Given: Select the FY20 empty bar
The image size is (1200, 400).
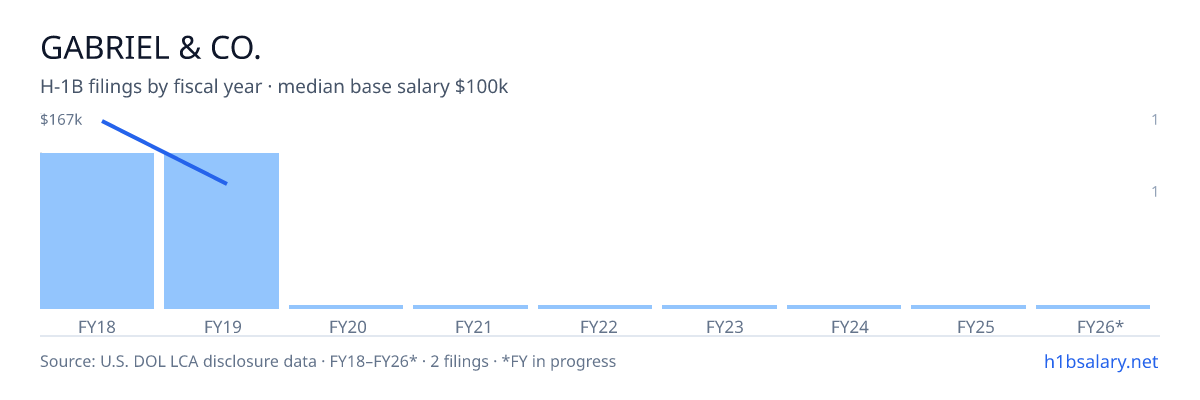Looking at the screenshot, I should tap(346, 307).
